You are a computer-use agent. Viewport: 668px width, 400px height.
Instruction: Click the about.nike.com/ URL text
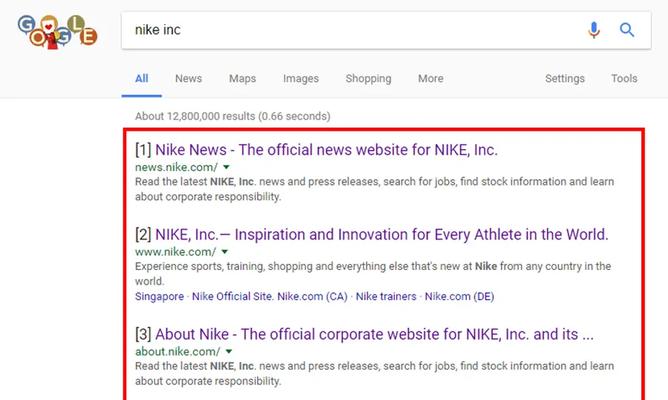click(x=178, y=351)
